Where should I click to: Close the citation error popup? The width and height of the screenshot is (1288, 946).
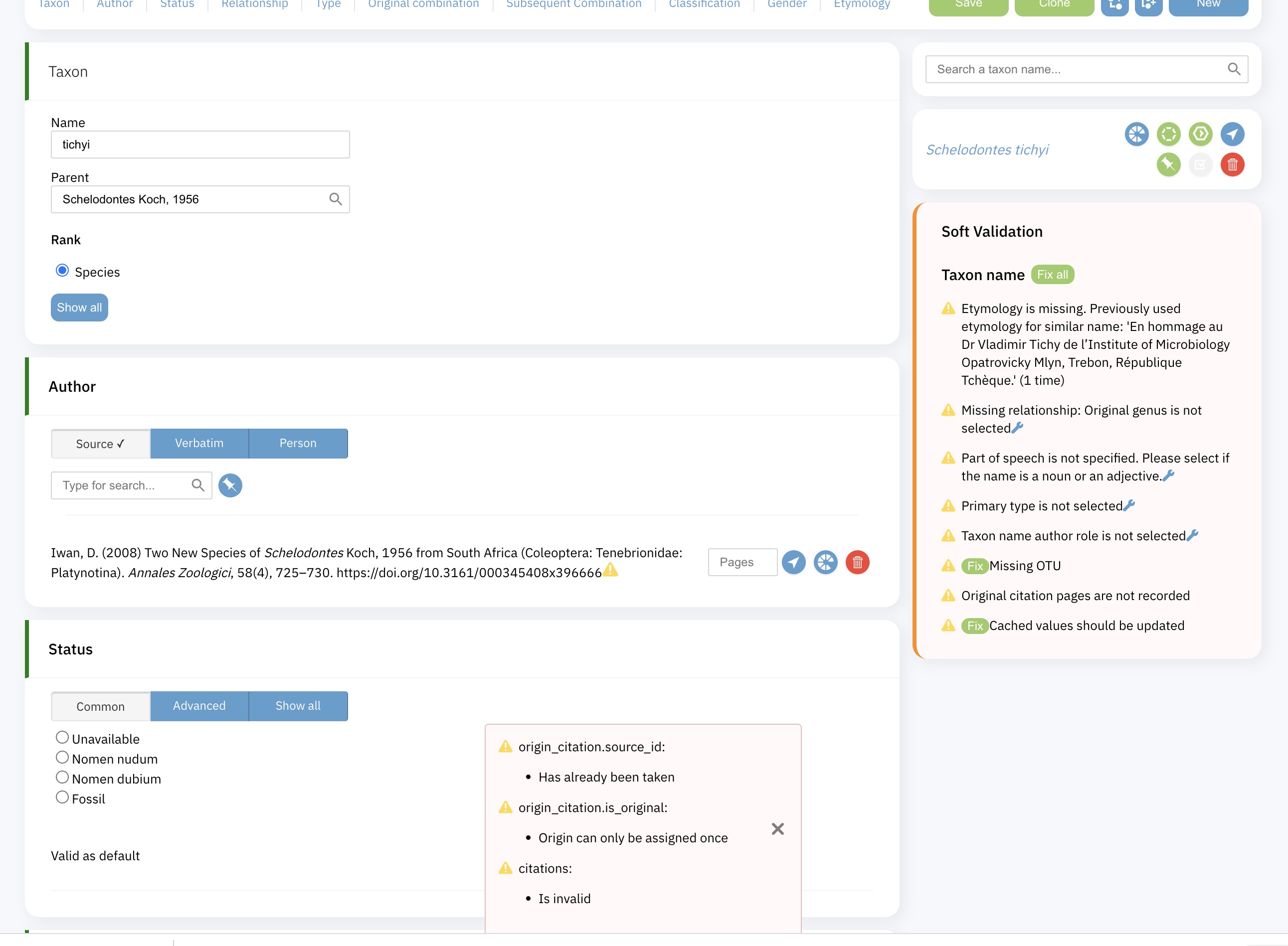[x=777, y=829]
